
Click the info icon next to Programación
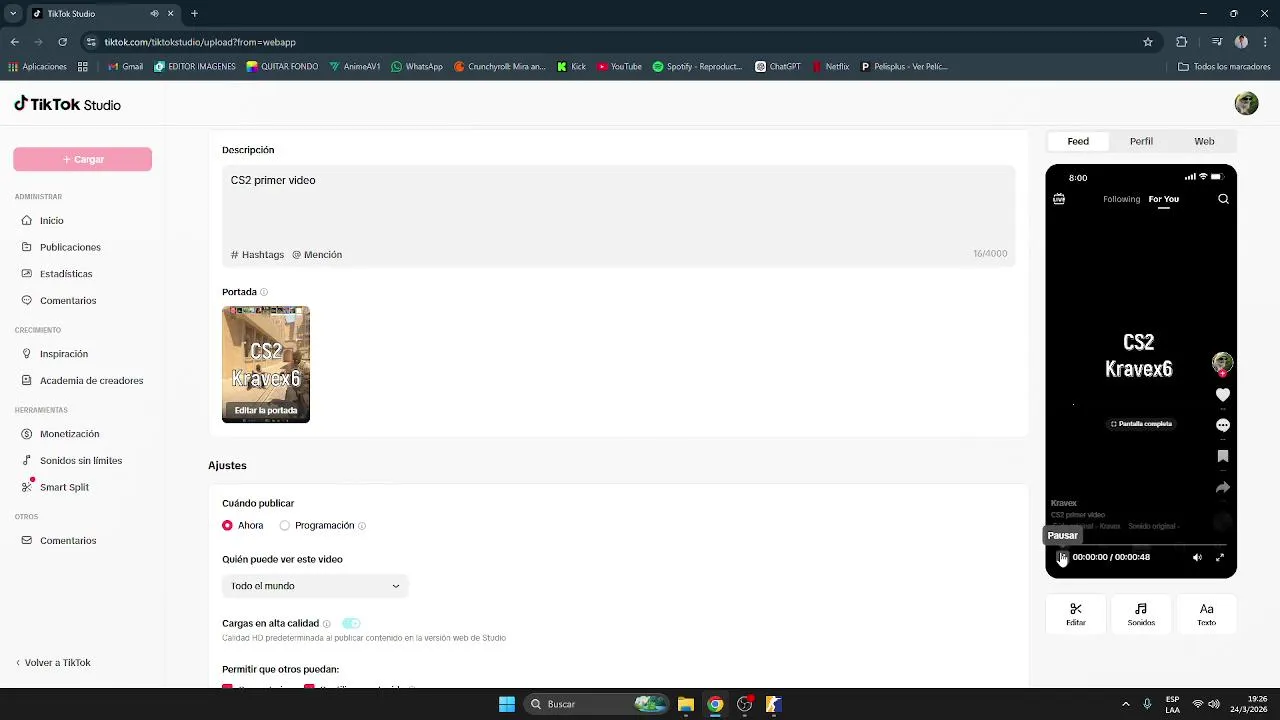pyautogui.click(x=362, y=526)
